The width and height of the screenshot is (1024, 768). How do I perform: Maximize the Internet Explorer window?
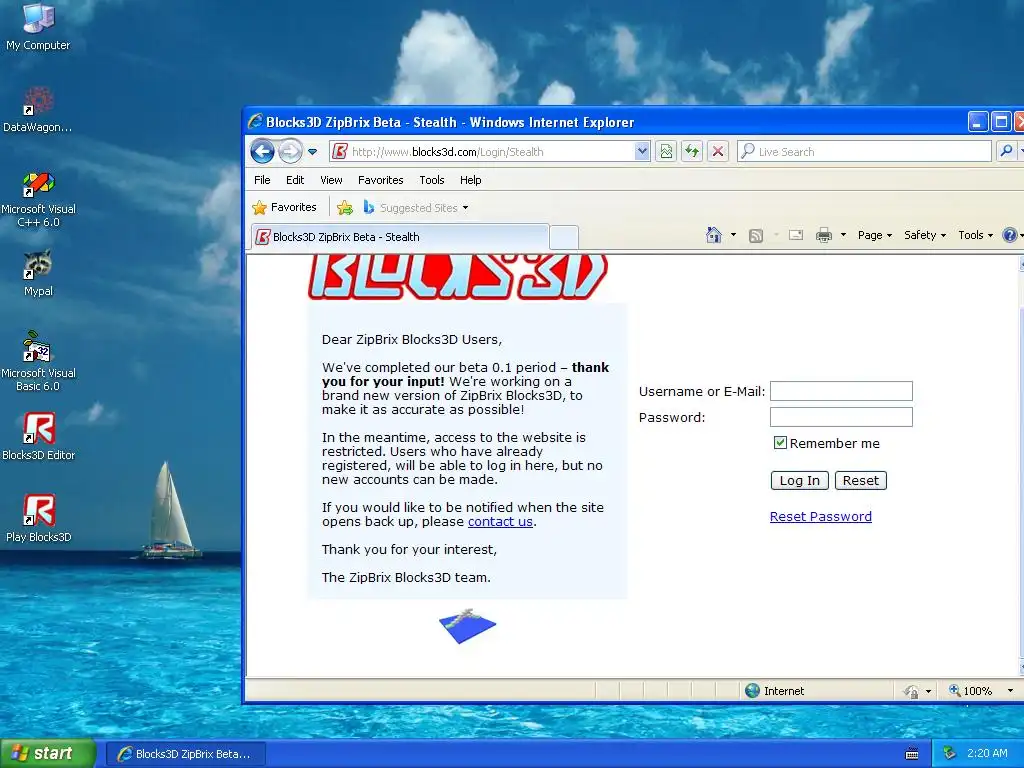(x=1001, y=122)
